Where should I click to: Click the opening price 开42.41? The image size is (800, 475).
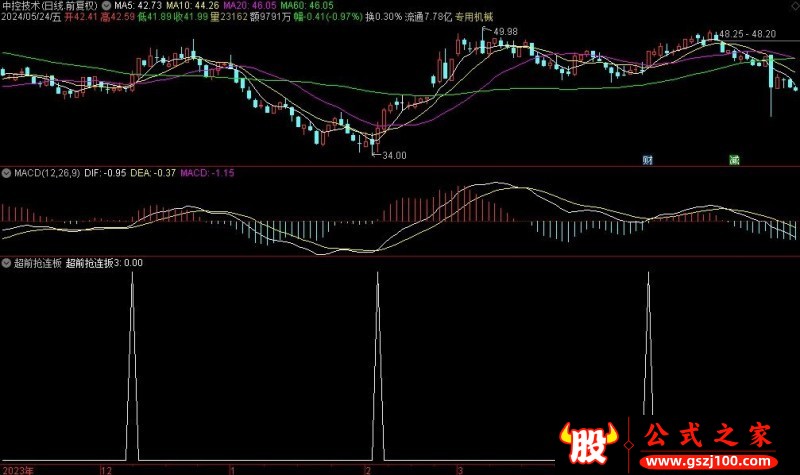81,17
